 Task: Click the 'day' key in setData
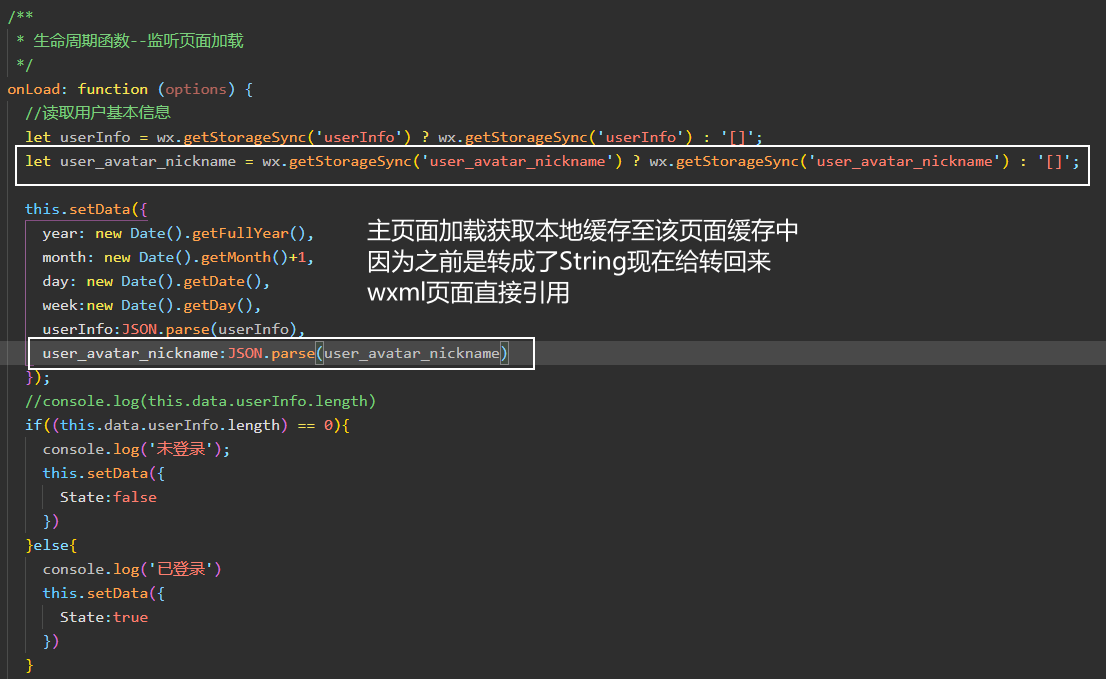[56, 281]
